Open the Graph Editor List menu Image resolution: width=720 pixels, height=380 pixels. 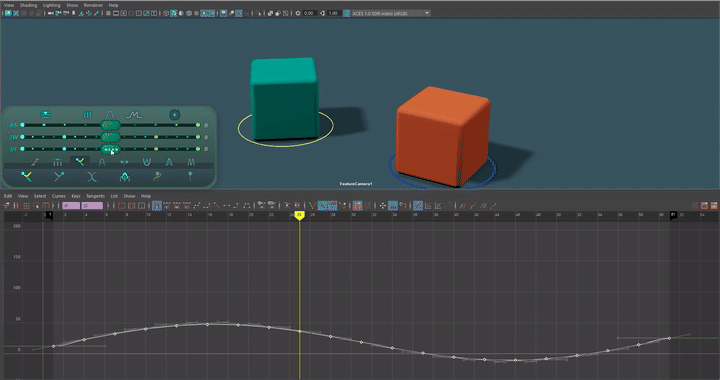[x=114, y=196]
